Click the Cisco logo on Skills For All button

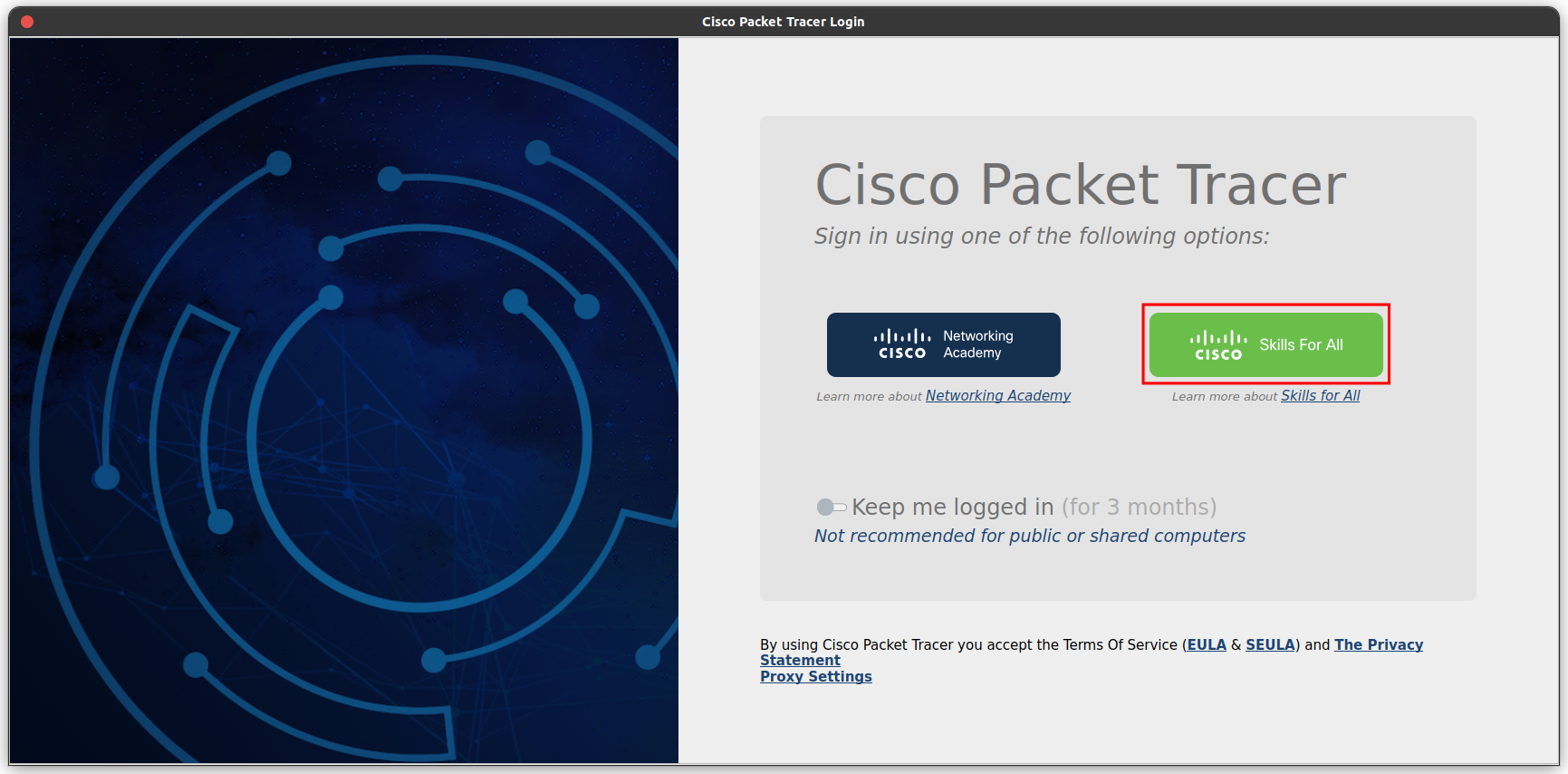tap(1217, 345)
